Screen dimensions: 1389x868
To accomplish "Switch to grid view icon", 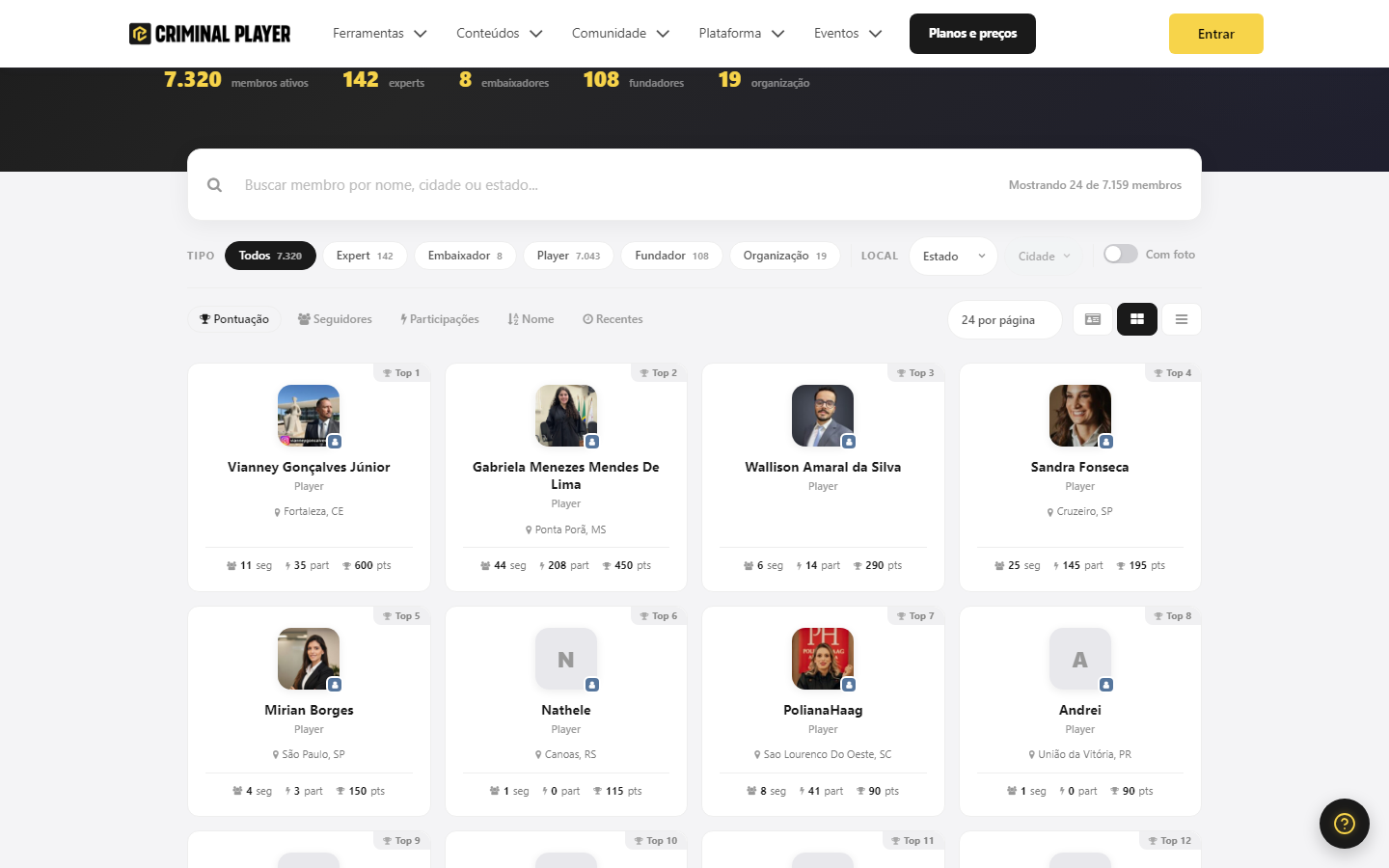I will coord(1137,319).
